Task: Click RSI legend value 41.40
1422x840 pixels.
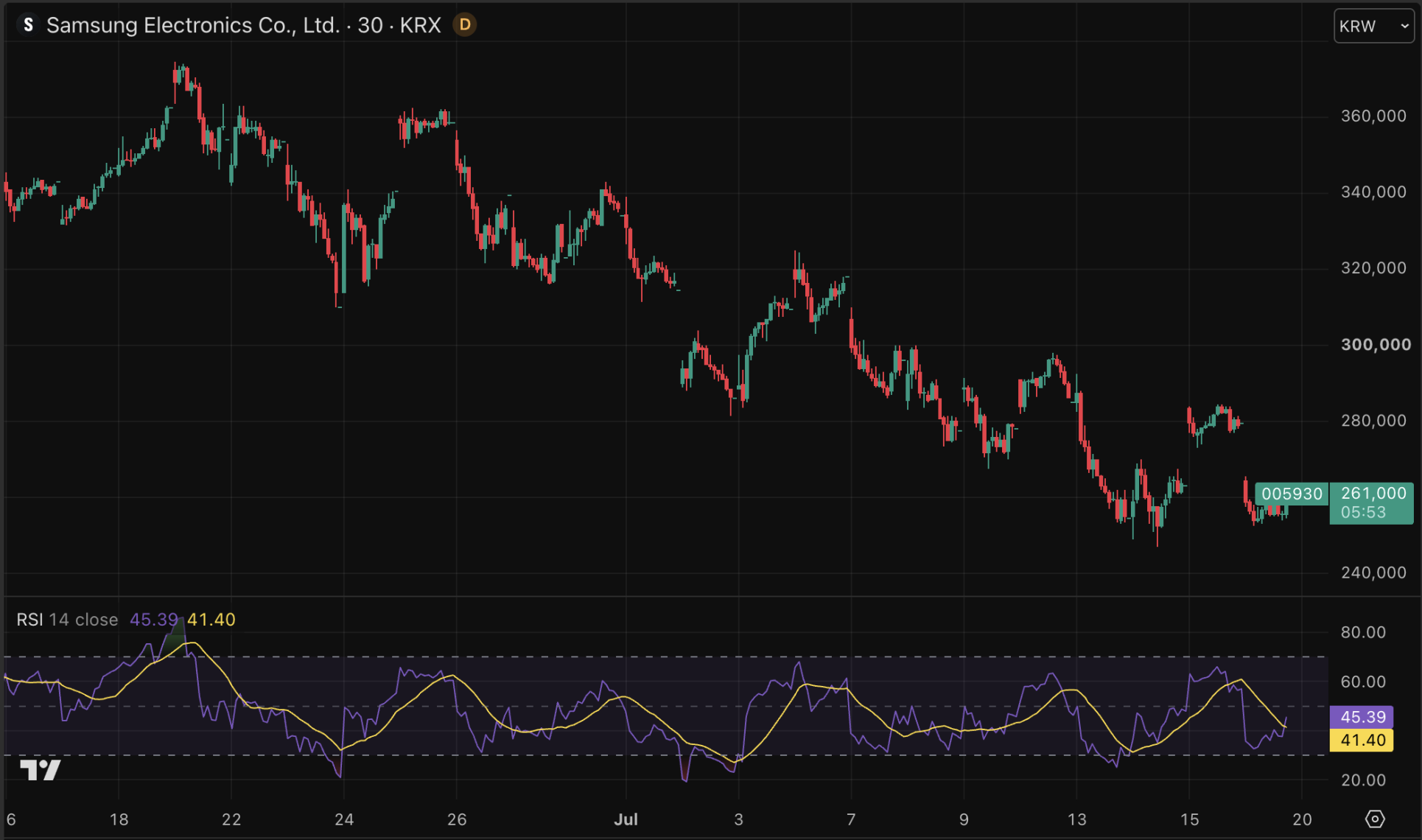Action: (211, 620)
